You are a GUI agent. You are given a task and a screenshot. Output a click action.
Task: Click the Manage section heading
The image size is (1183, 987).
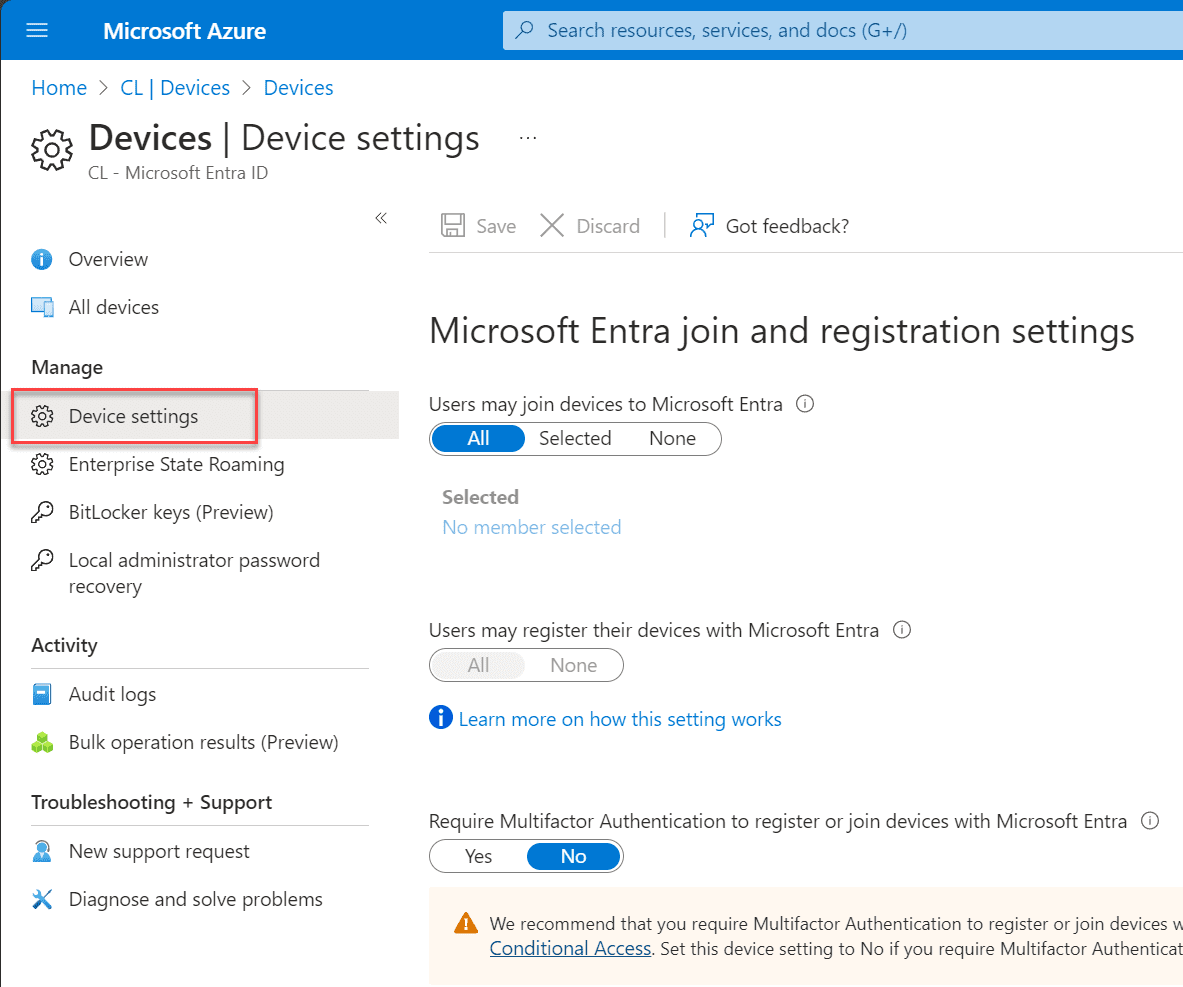point(67,367)
